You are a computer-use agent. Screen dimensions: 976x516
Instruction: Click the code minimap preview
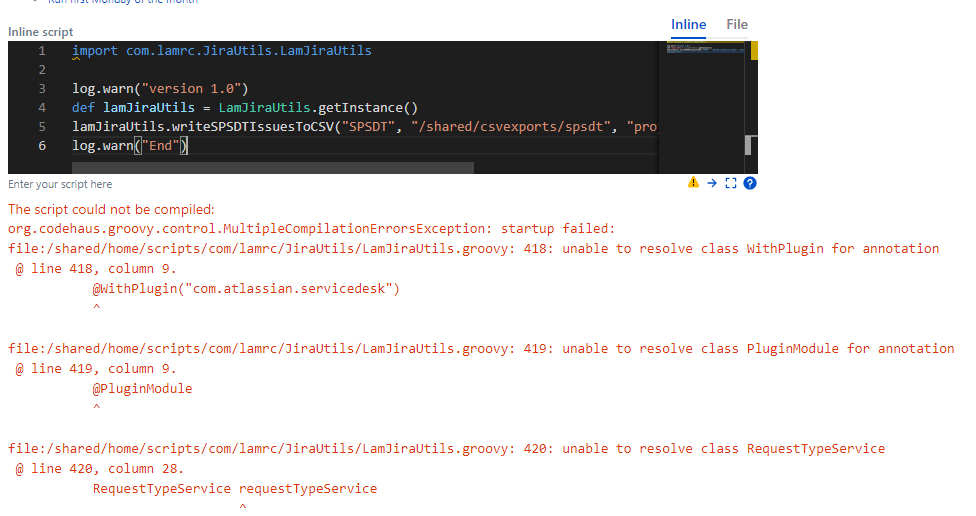702,49
